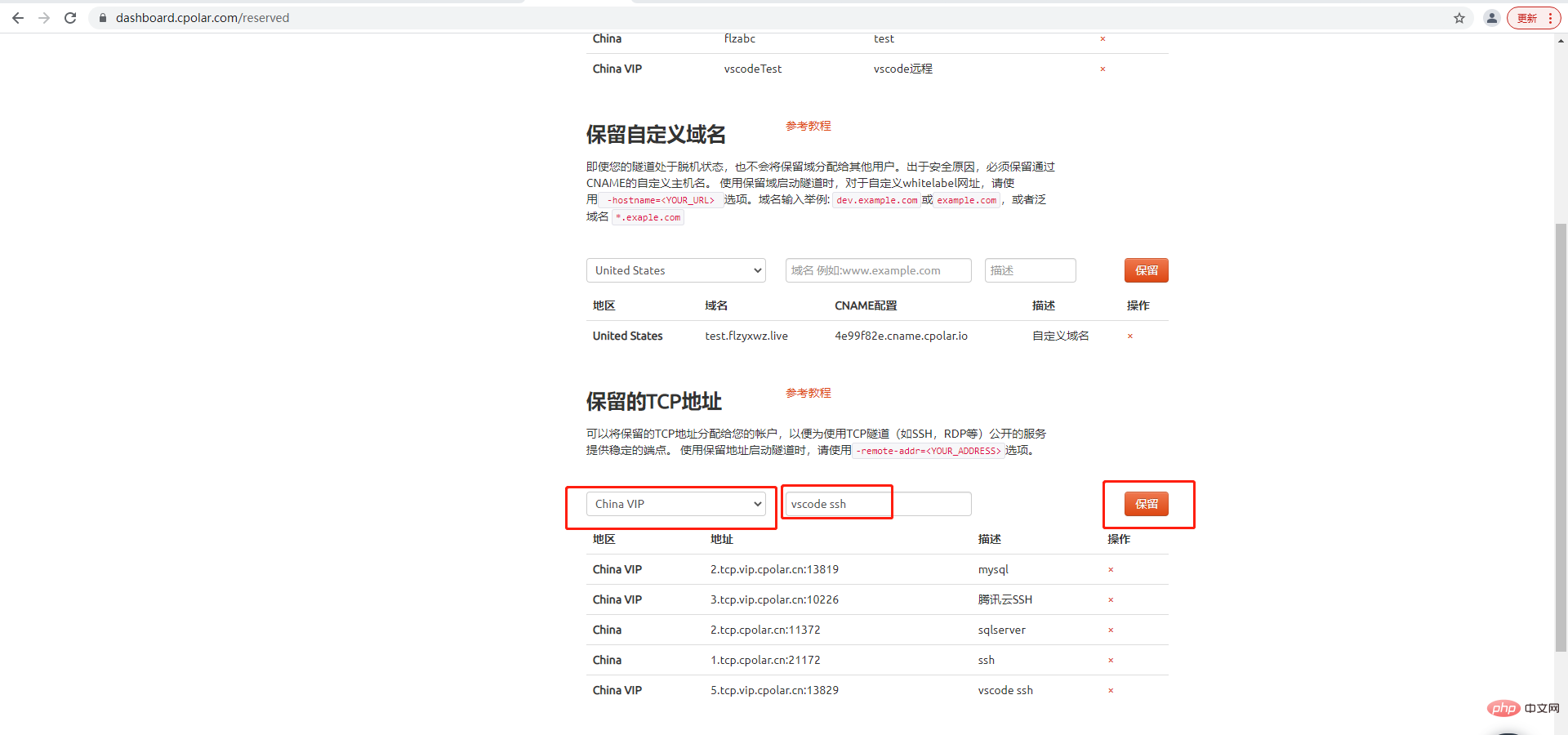1568x735 pixels.
Task: Click the vscode远程 description text
Action: (903, 69)
